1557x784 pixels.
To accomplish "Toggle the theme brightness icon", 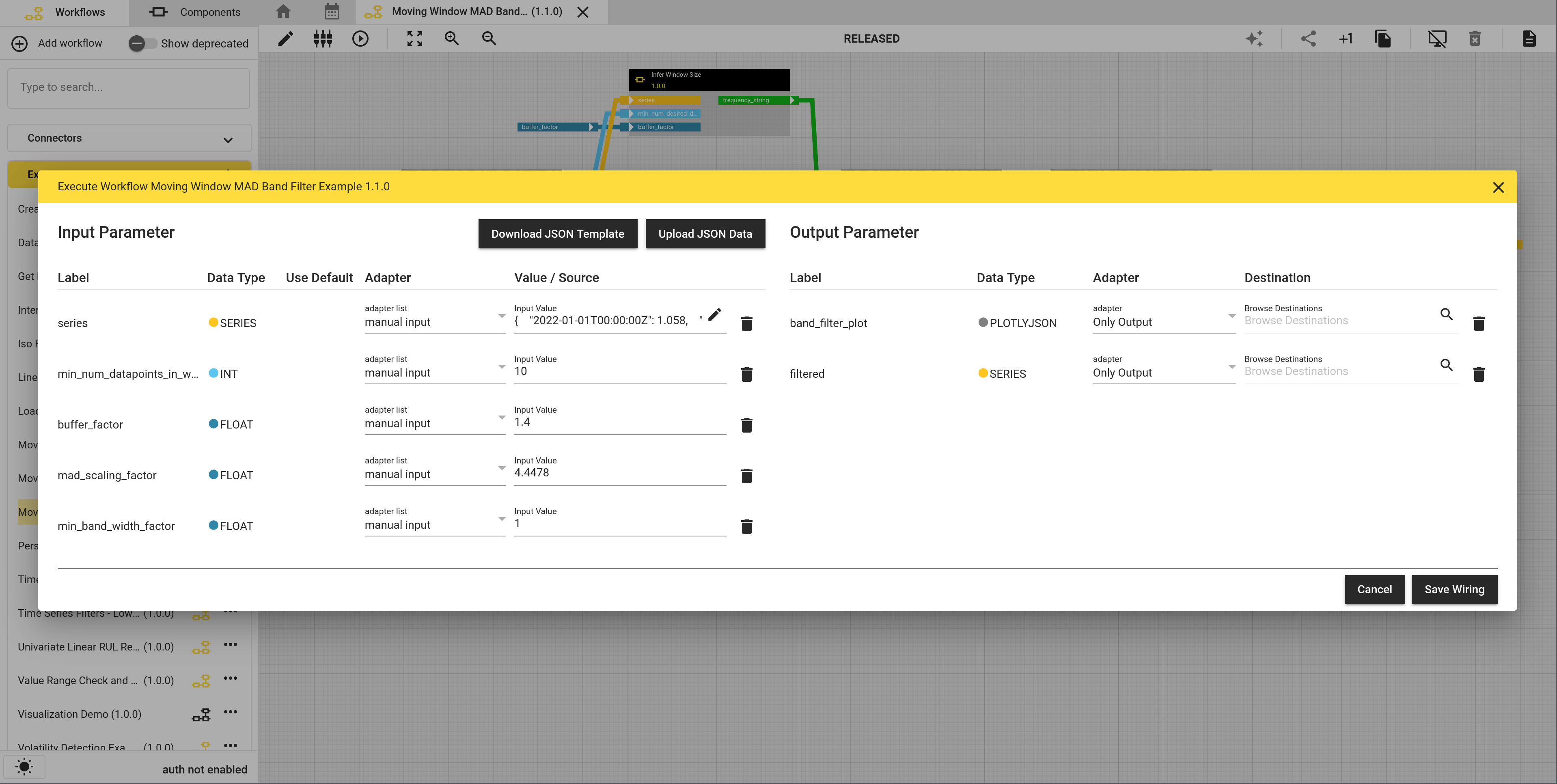I will click(24, 767).
